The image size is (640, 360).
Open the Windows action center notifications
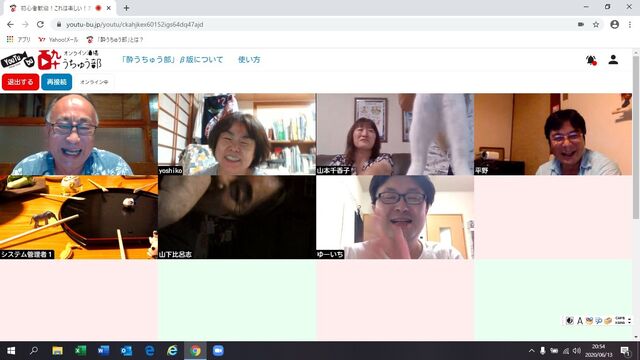625,351
